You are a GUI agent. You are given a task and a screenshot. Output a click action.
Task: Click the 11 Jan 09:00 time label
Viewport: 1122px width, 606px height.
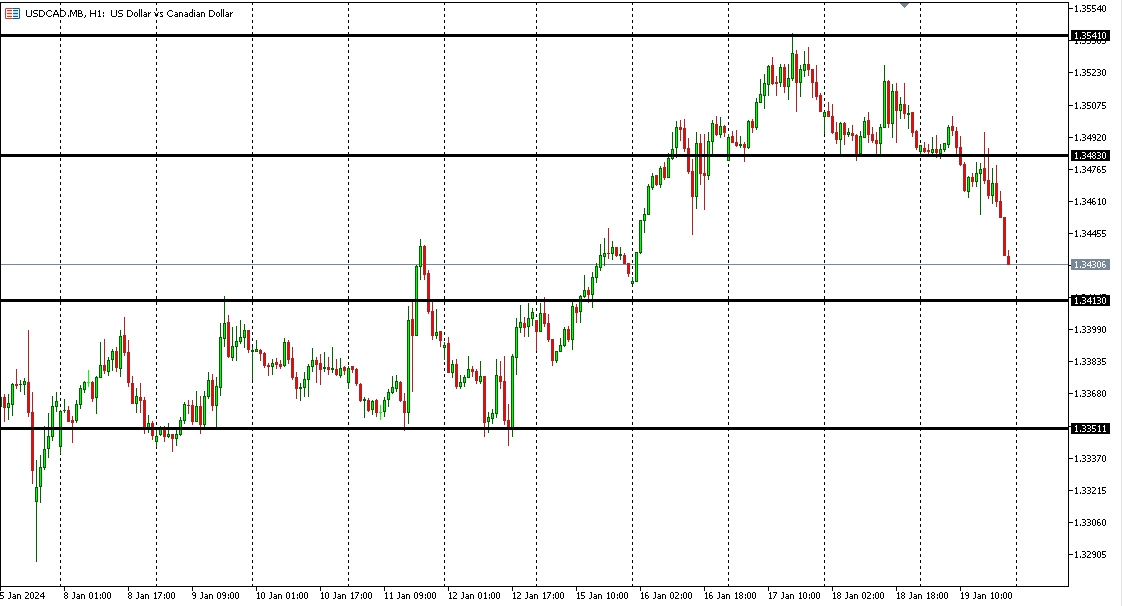[410, 595]
